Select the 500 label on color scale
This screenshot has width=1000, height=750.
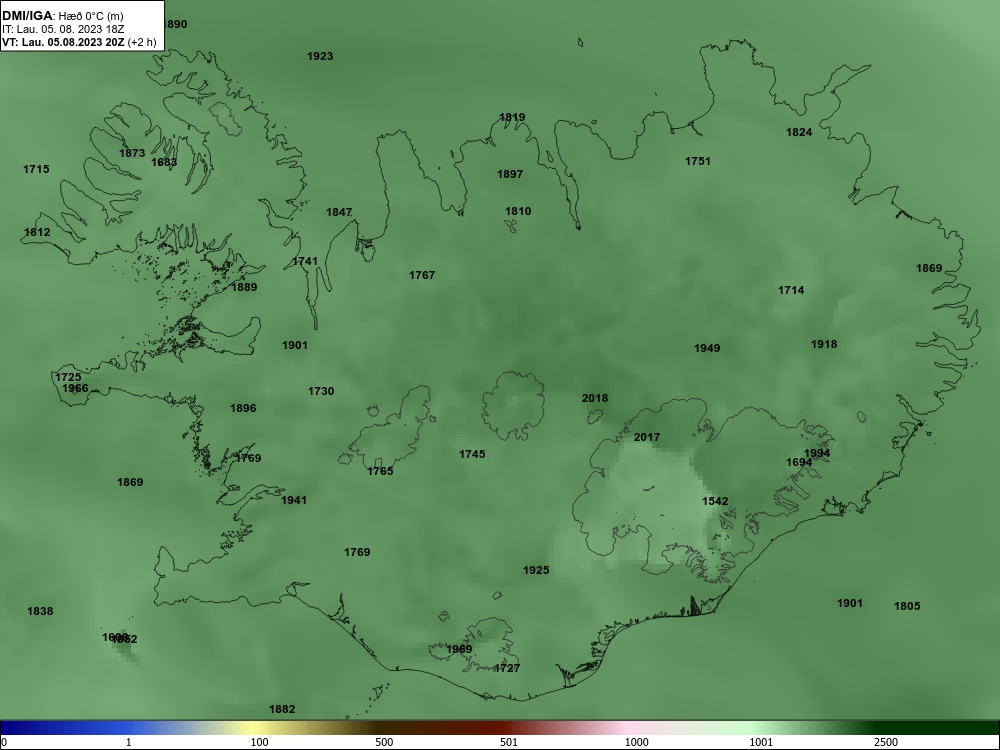384,742
